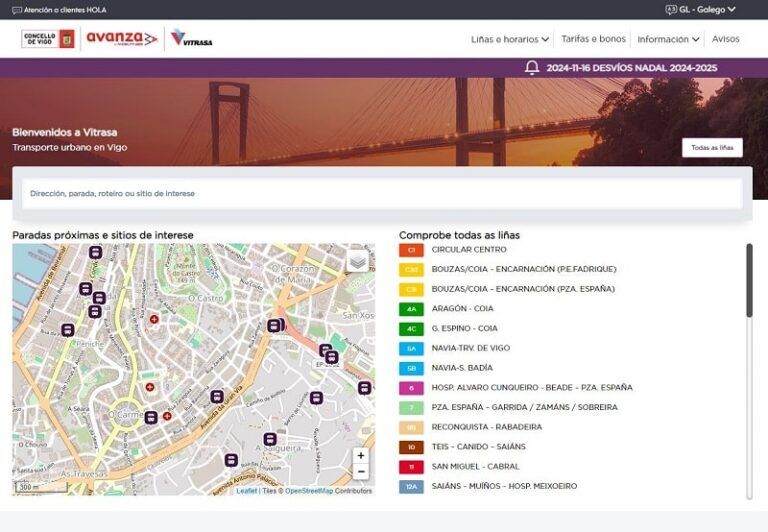
Task: Open the OpenStreetMap attribution link
Action: (309, 490)
